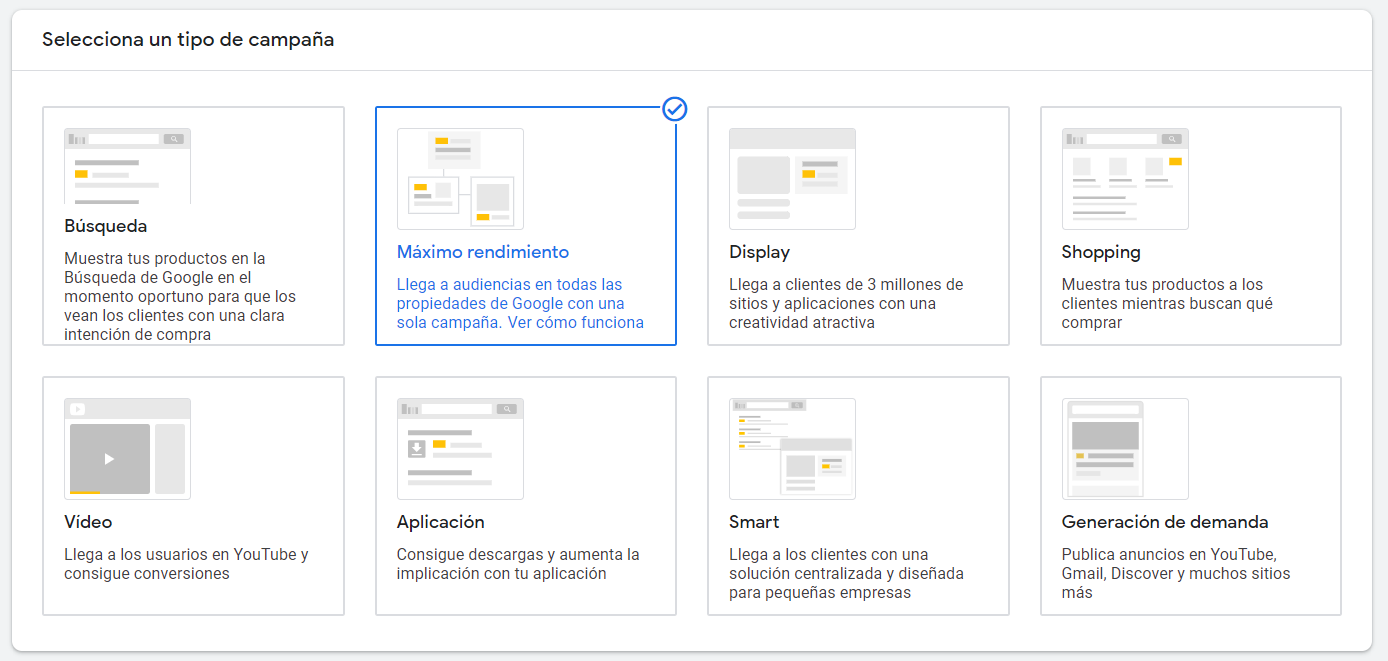The height and width of the screenshot is (661, 1388).
Task: Click the Búsqueda description about Búsqueda de Google
Action: tap(181, 296)
